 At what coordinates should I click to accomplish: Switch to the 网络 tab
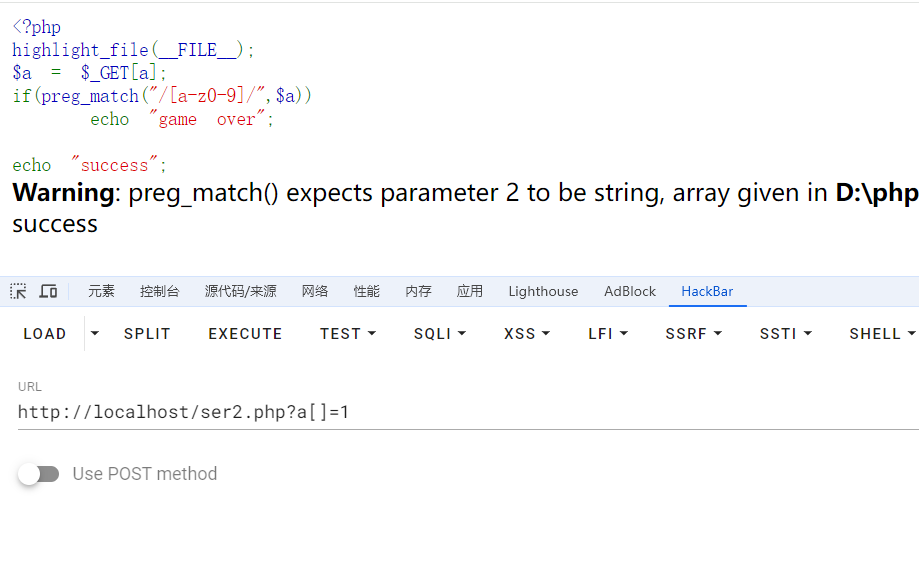(x=315, y=291)
